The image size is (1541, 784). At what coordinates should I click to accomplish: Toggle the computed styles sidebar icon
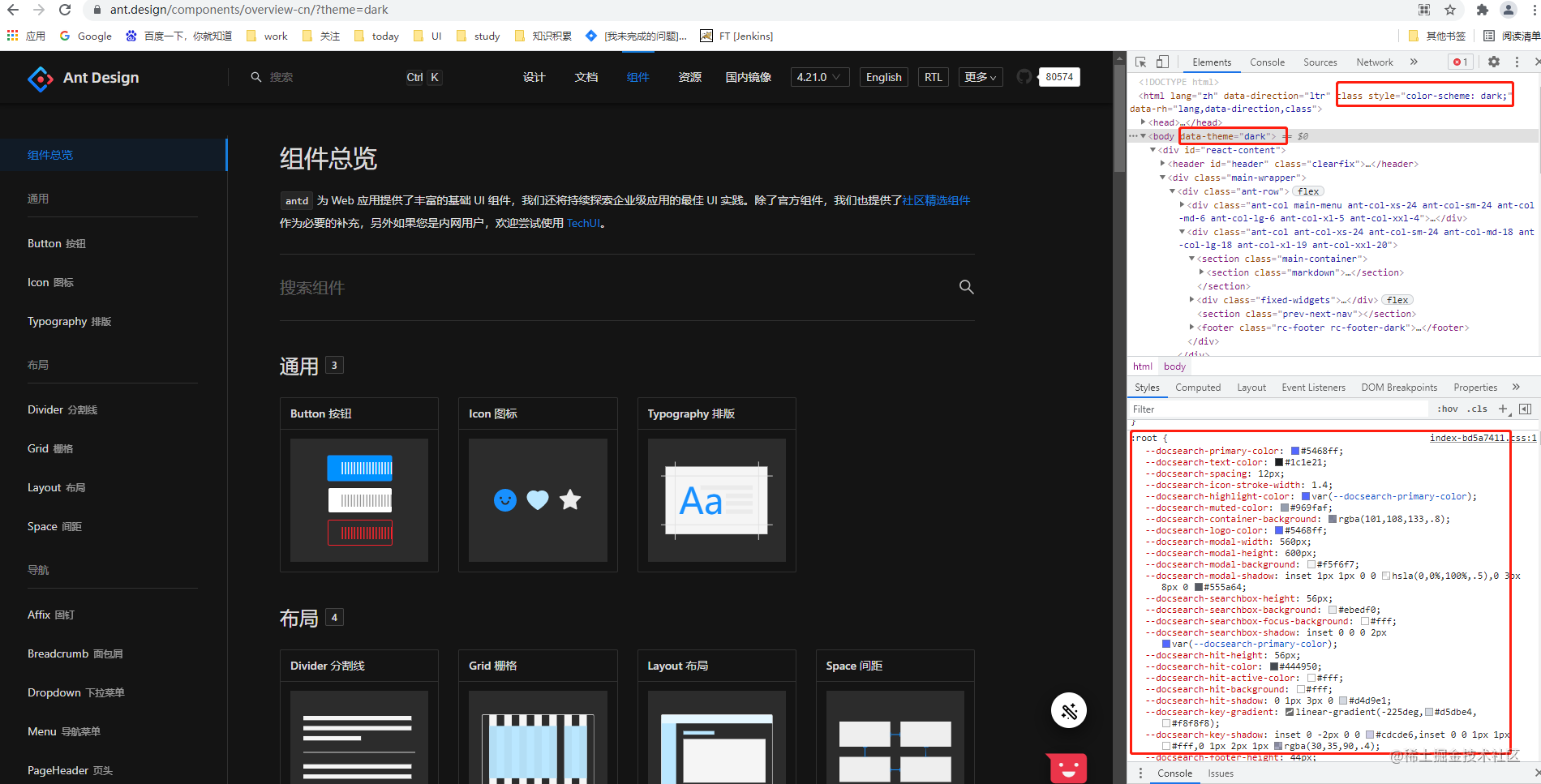click(1525, 409)
